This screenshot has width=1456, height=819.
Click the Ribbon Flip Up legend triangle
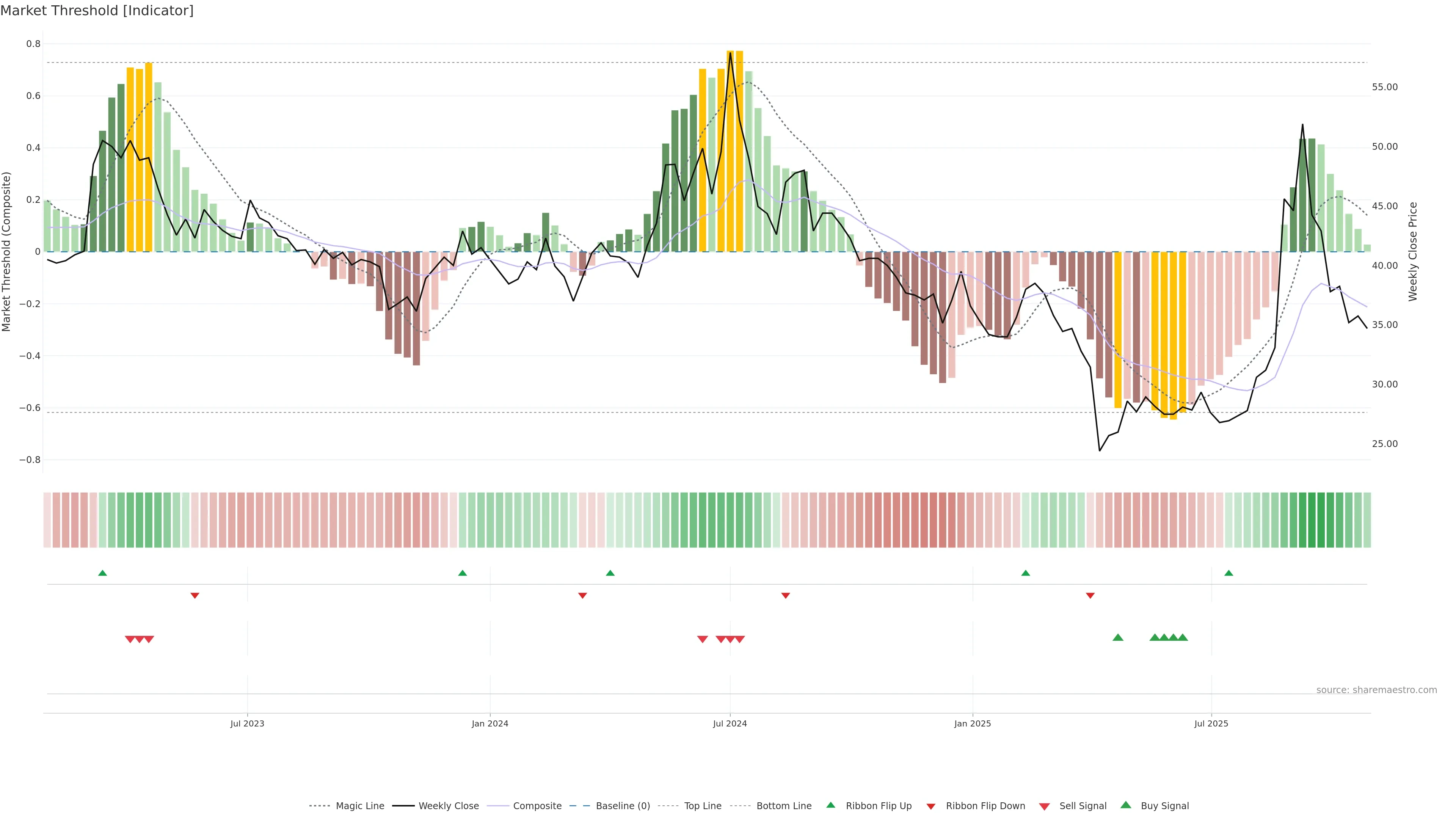830,805
